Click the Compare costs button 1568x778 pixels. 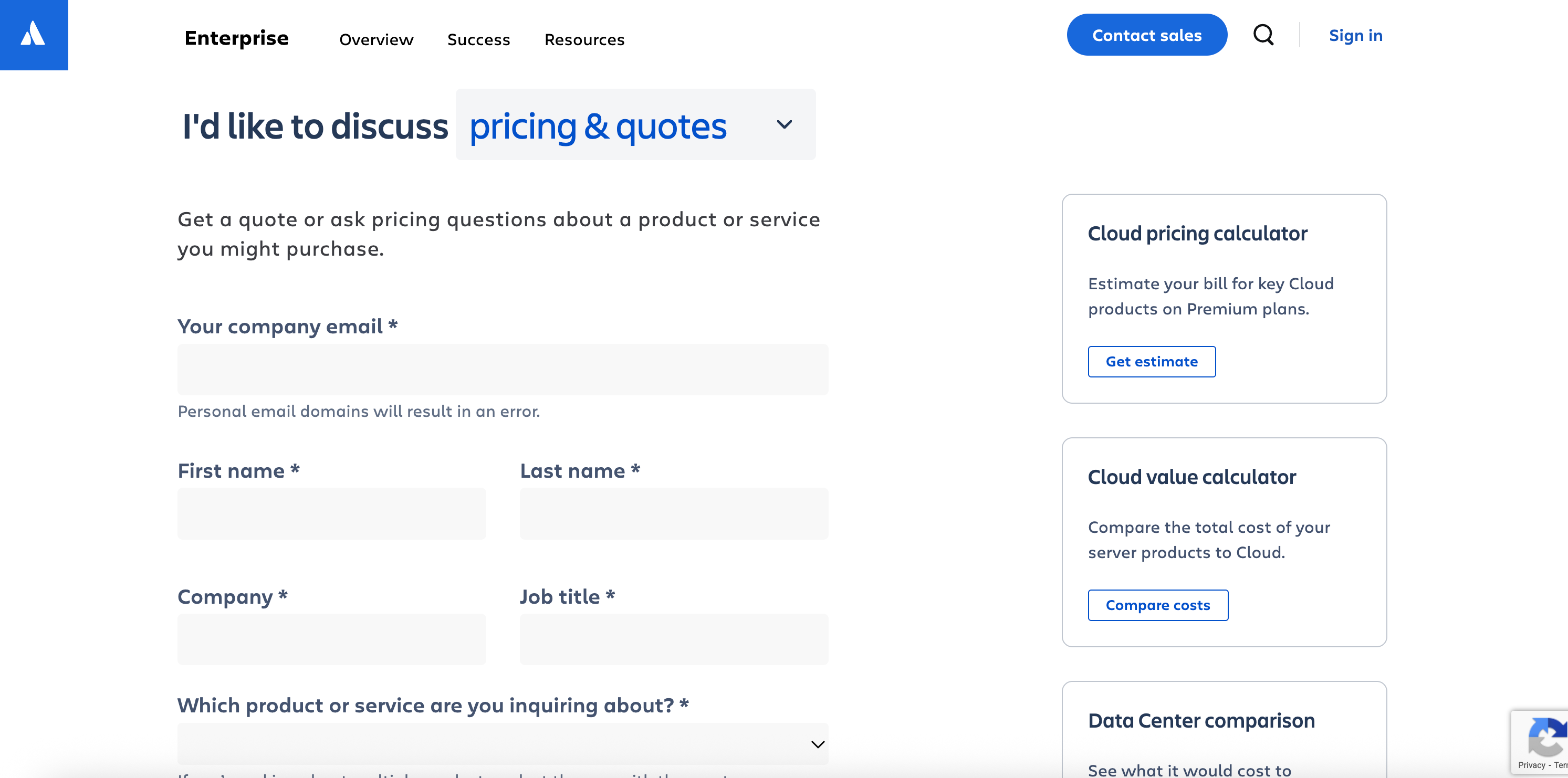coord(1158,605)
